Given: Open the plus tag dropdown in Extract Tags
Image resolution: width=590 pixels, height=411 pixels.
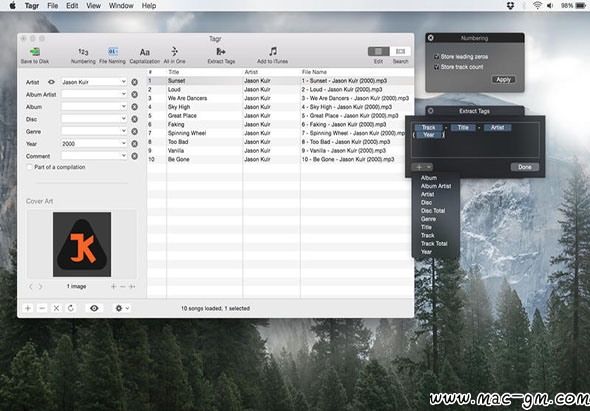Looking at the screenshot, I should [x=422, y=167].
